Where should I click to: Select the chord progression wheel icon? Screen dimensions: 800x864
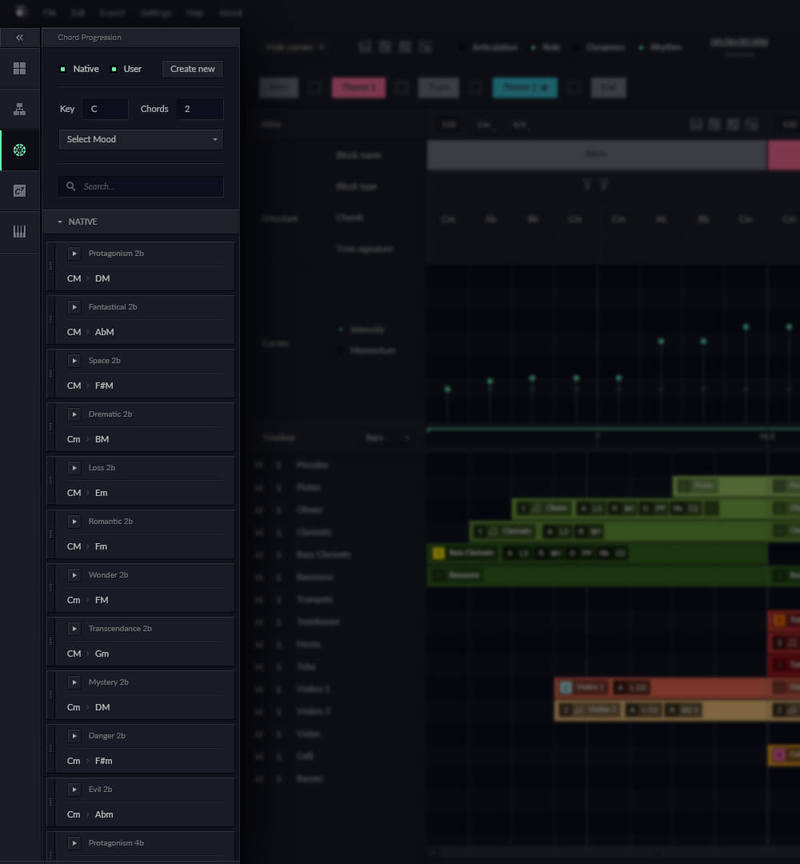[x=19, y=150]
